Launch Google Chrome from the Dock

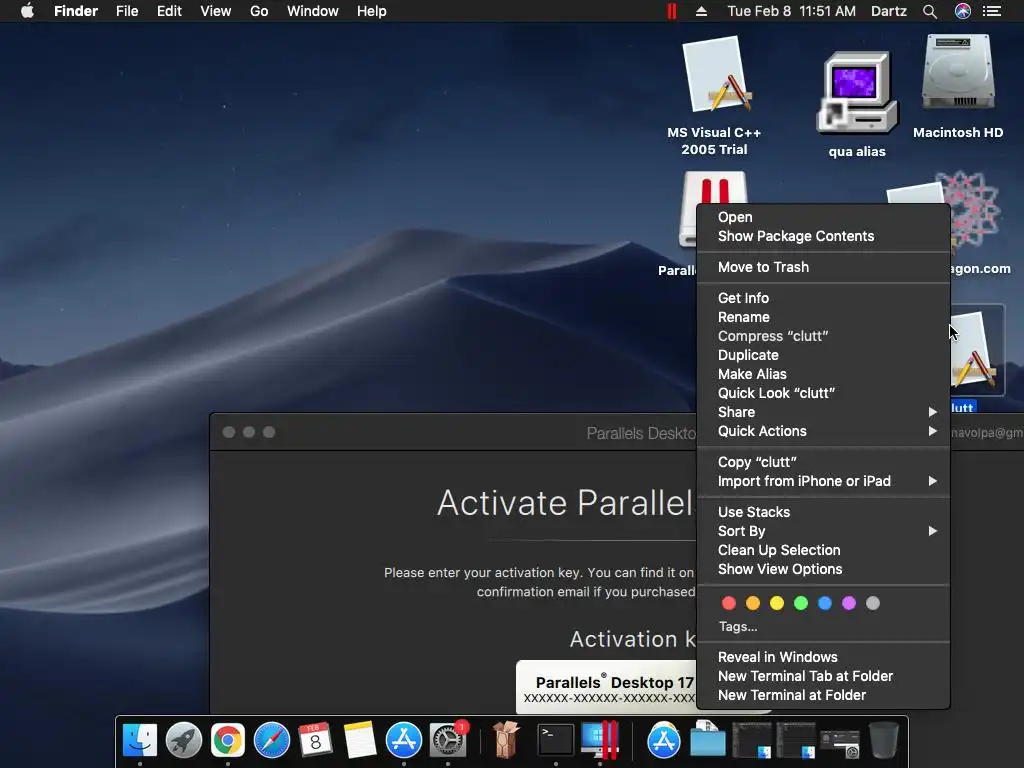(x=227, y=740)
